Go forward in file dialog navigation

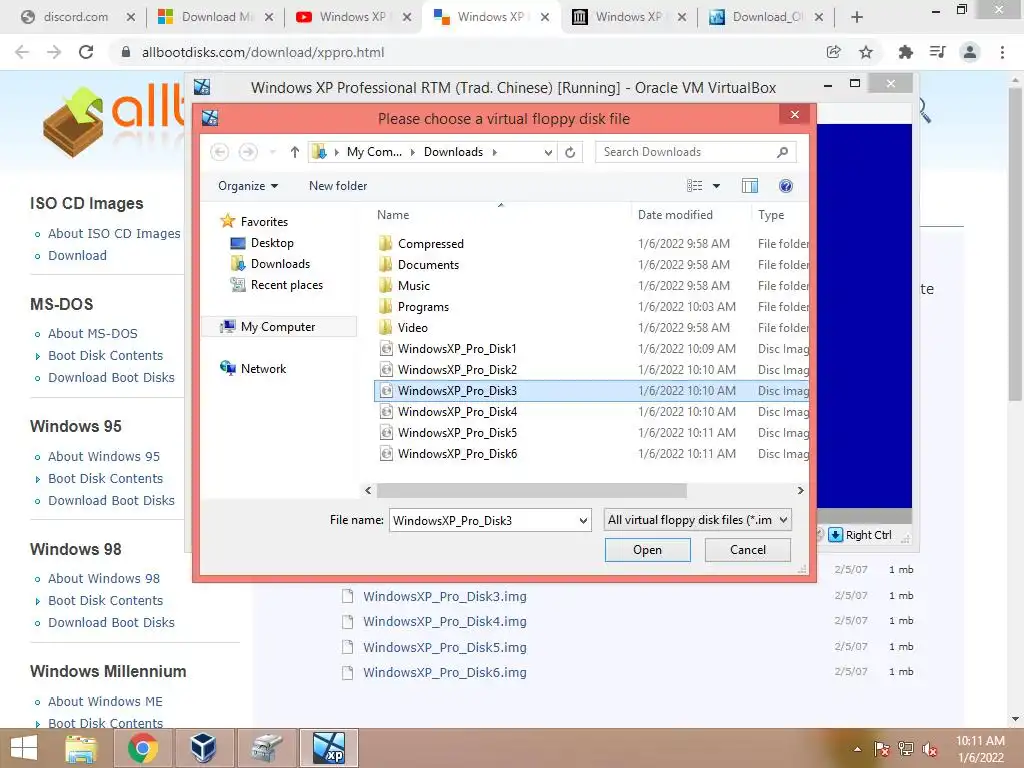click(x=248, y=152)
